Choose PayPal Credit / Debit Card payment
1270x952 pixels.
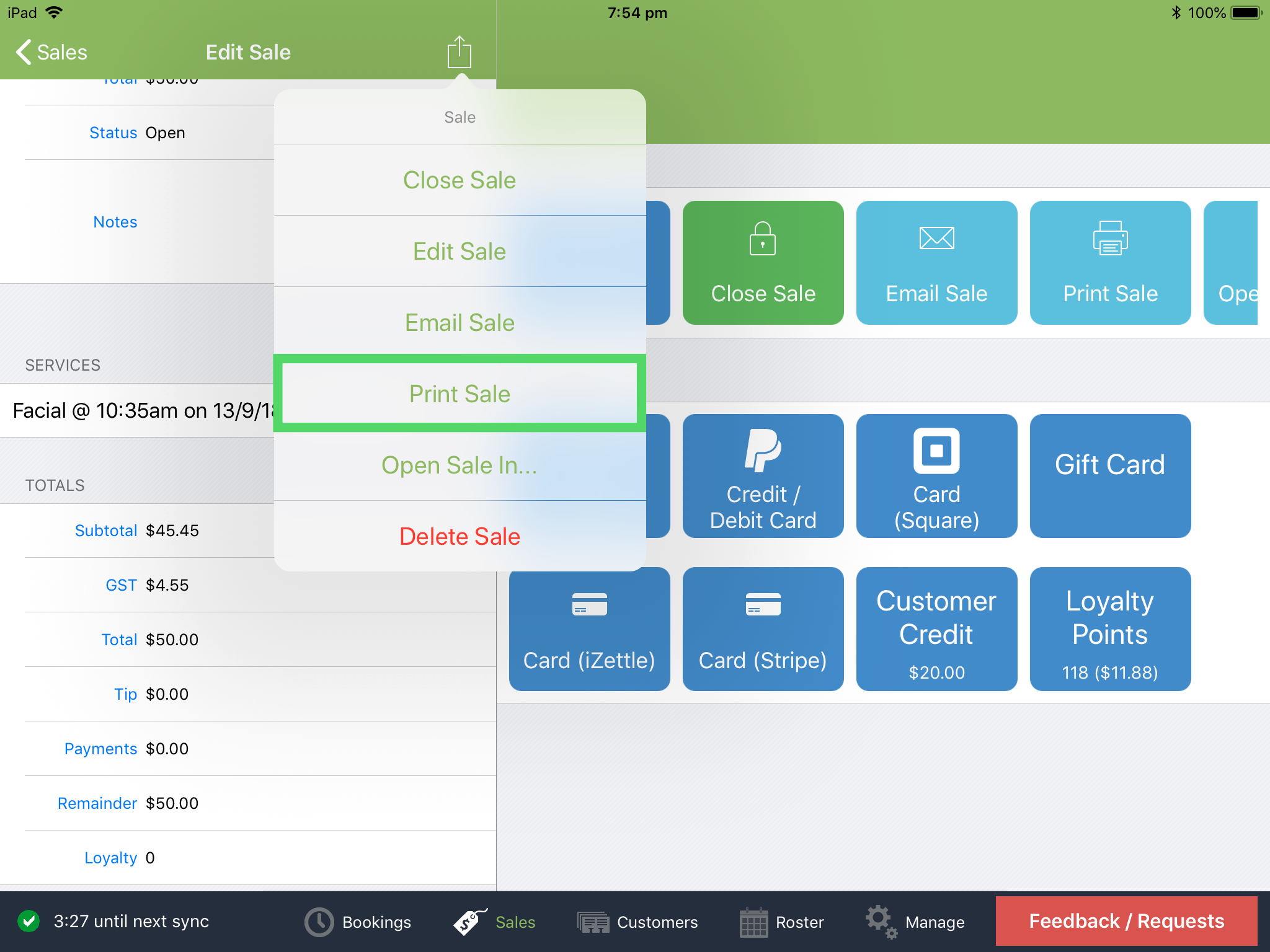[x=763, y=476]
